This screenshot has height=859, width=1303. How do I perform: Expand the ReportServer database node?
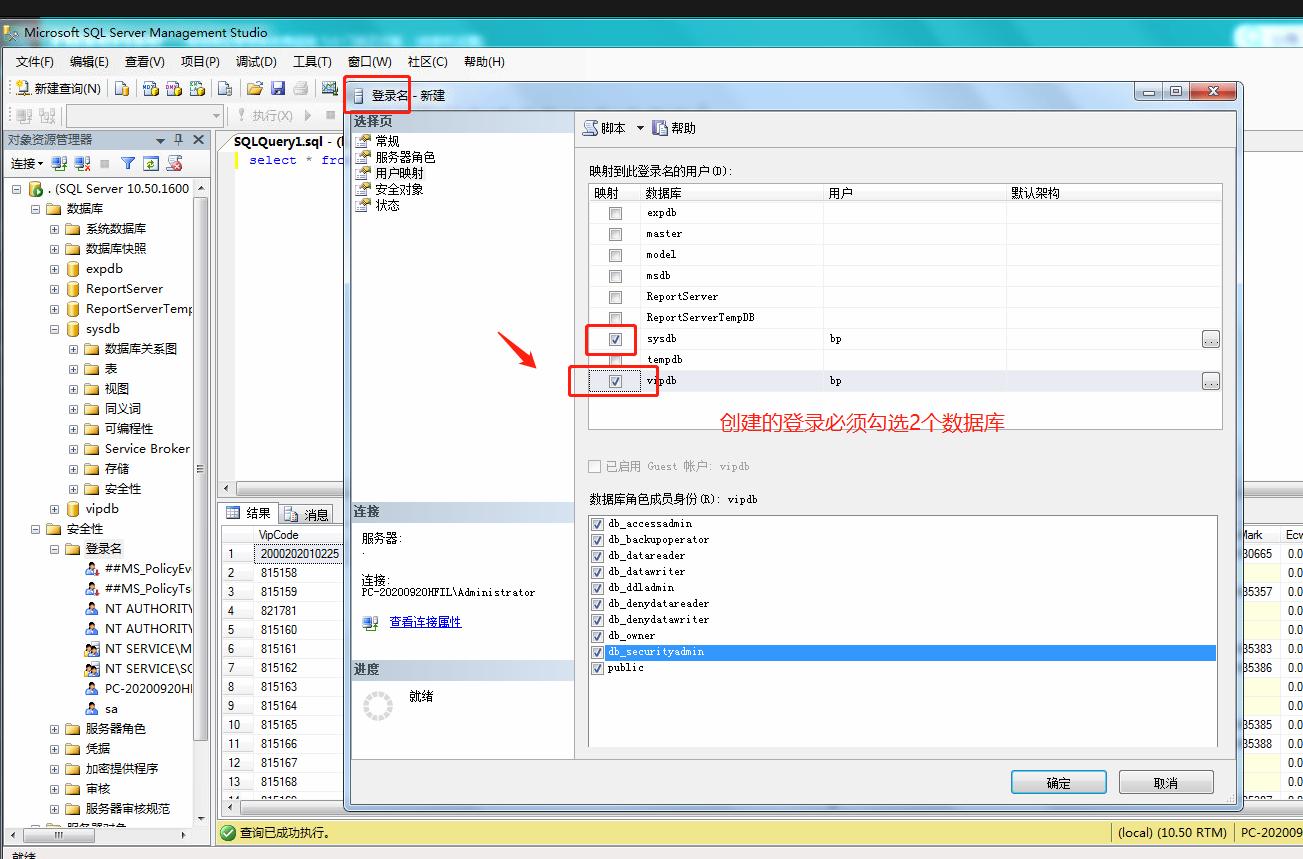55,289
